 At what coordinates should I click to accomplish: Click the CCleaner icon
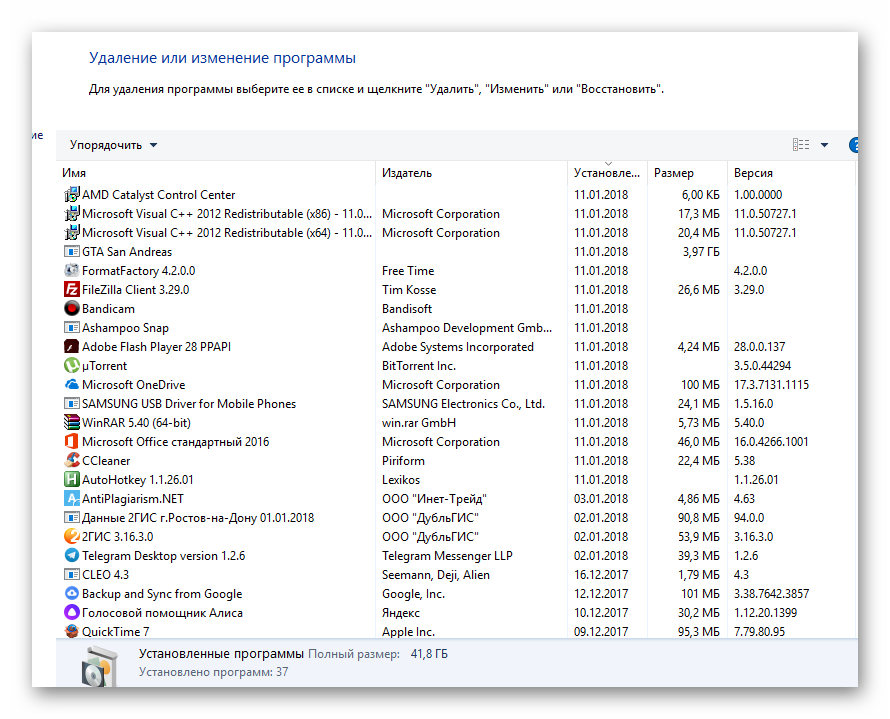pos(71,461)
